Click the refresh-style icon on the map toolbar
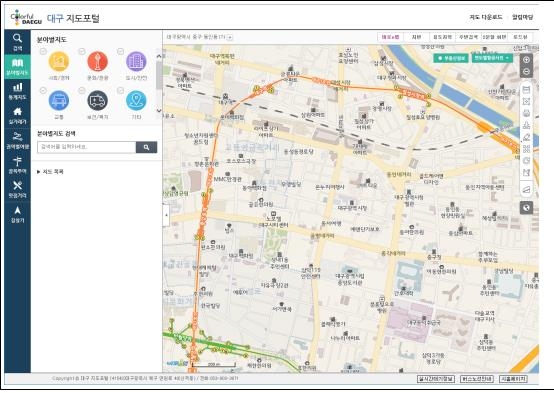 coord(526,161)
